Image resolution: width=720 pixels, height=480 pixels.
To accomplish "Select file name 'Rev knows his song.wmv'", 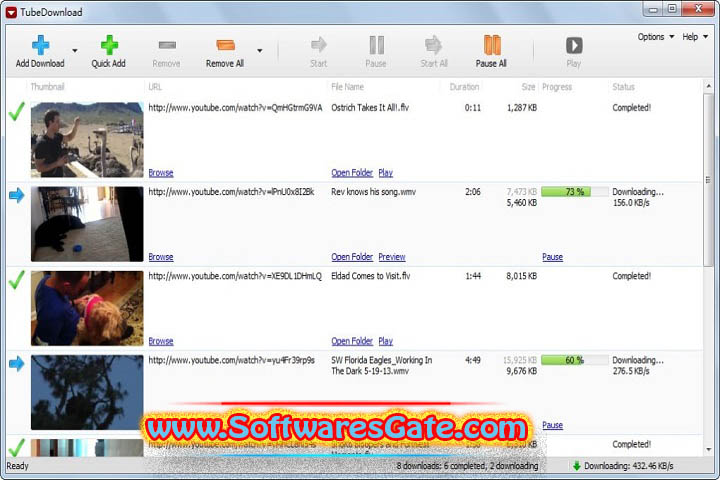I will (x=373, y=192).
